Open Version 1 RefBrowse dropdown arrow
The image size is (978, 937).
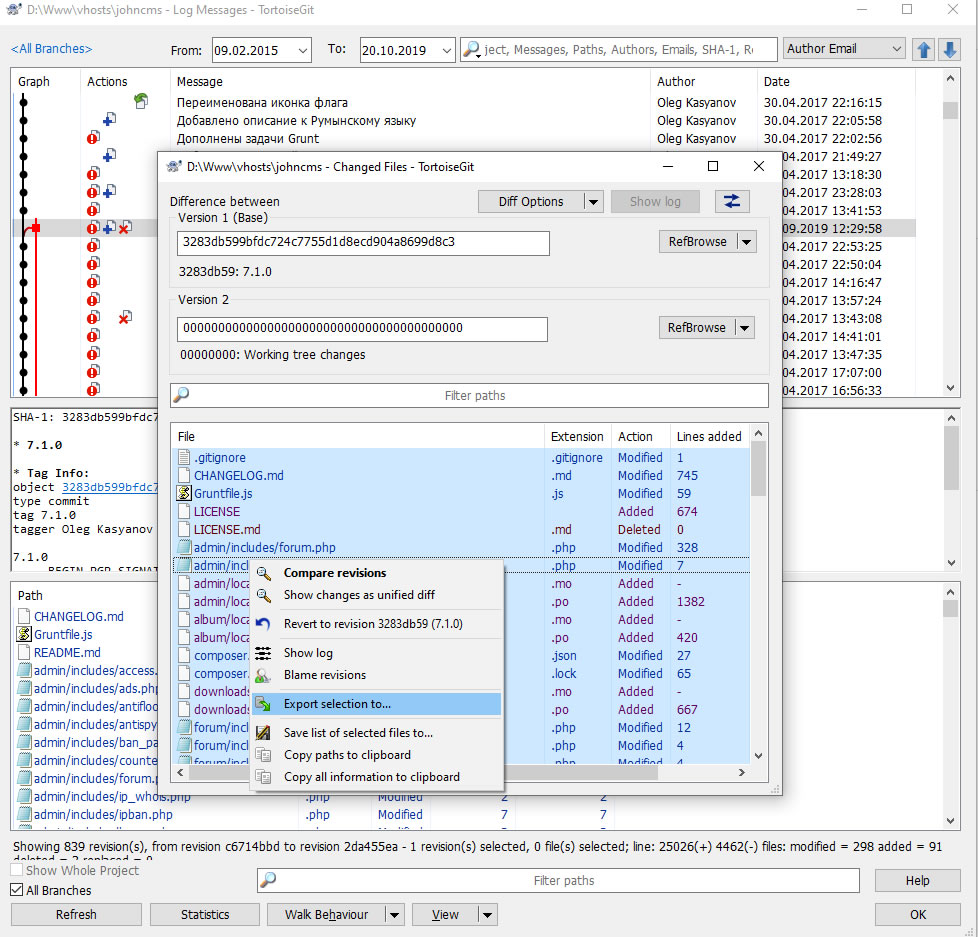point(746,241)
